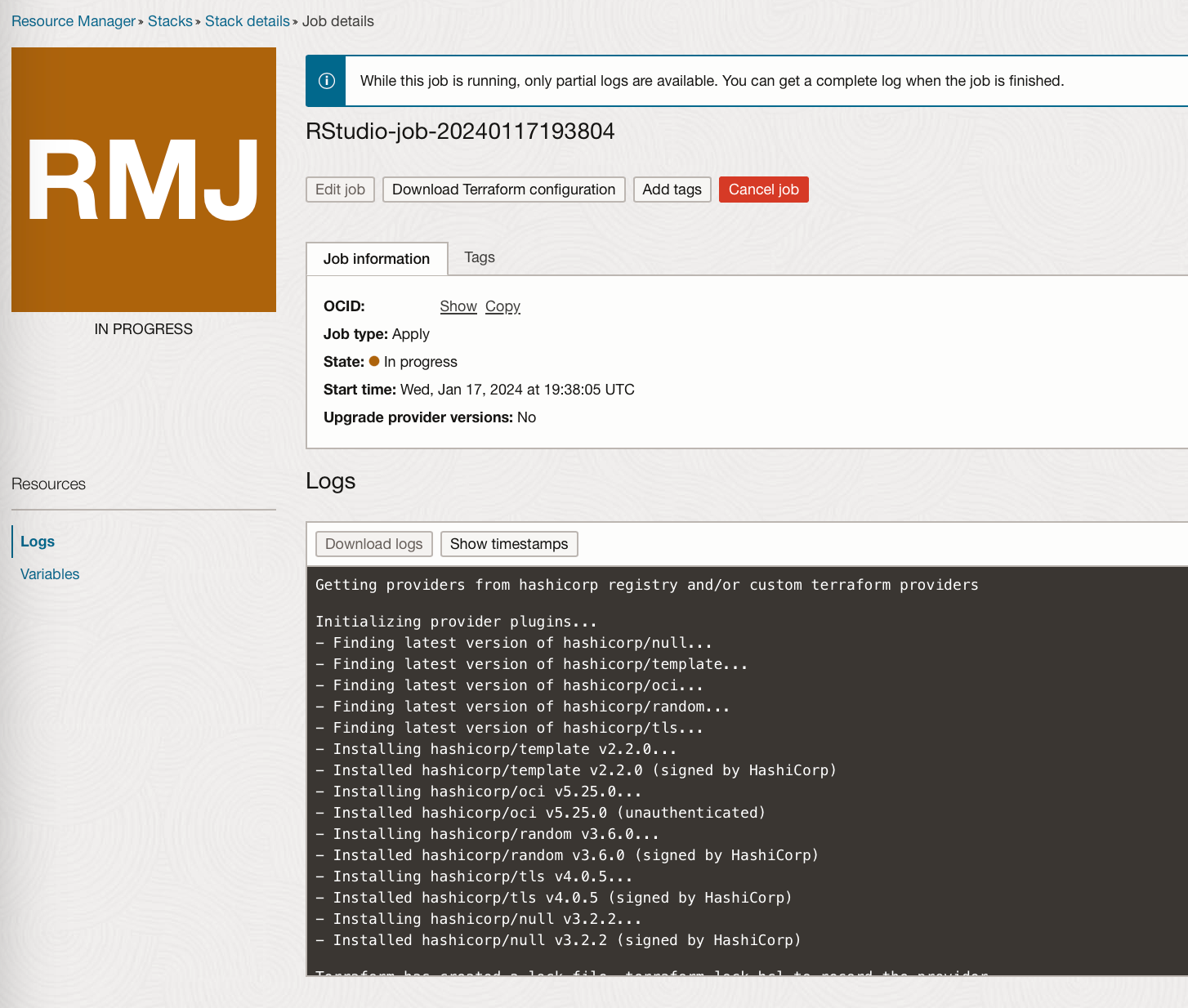Click log line 'Installing hashicorp/tls v4.0.5...'

[x=474, y=876]
